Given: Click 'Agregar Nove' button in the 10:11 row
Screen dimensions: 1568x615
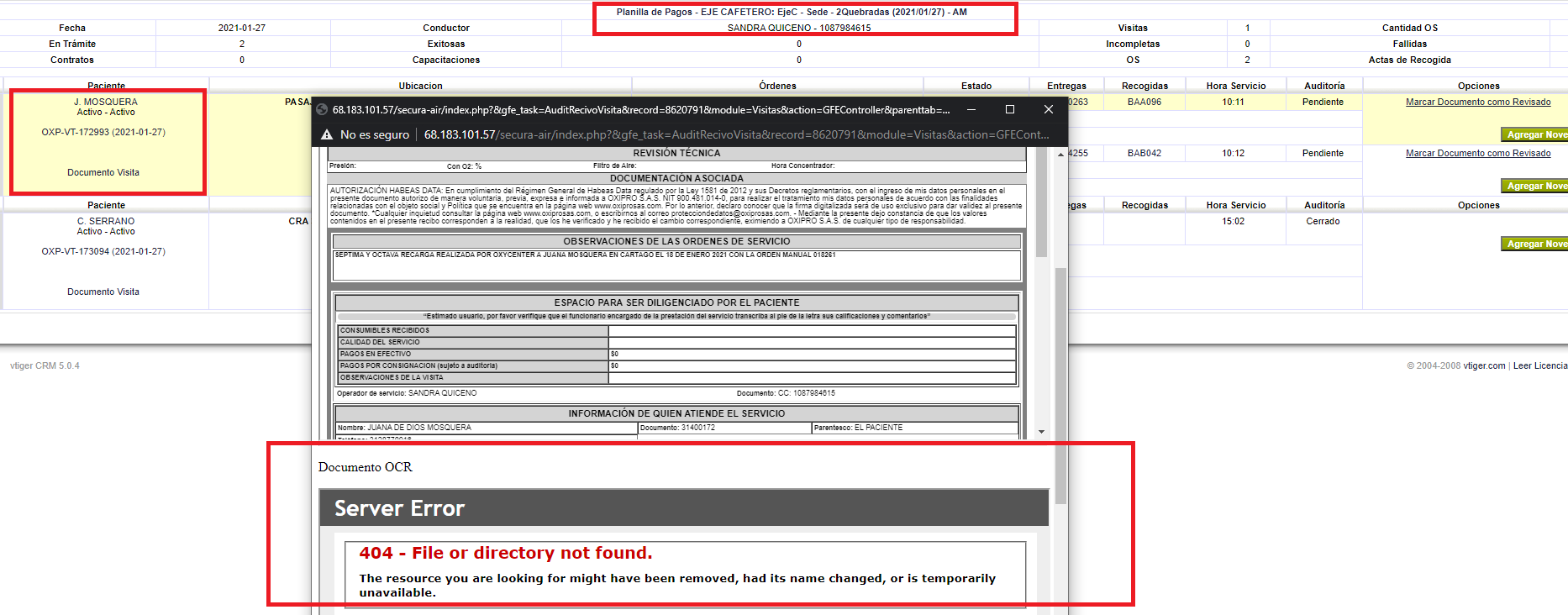Looking at the screenshot, I should pyautogui.click(x=1534, y=134).
